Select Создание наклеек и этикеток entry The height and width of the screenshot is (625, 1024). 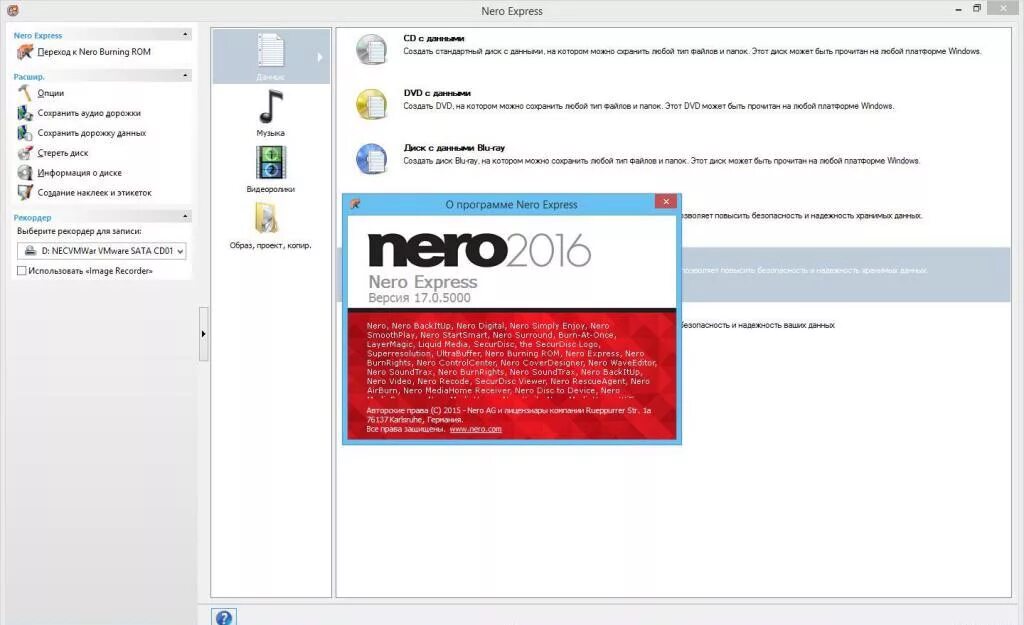tap(94, 193)
